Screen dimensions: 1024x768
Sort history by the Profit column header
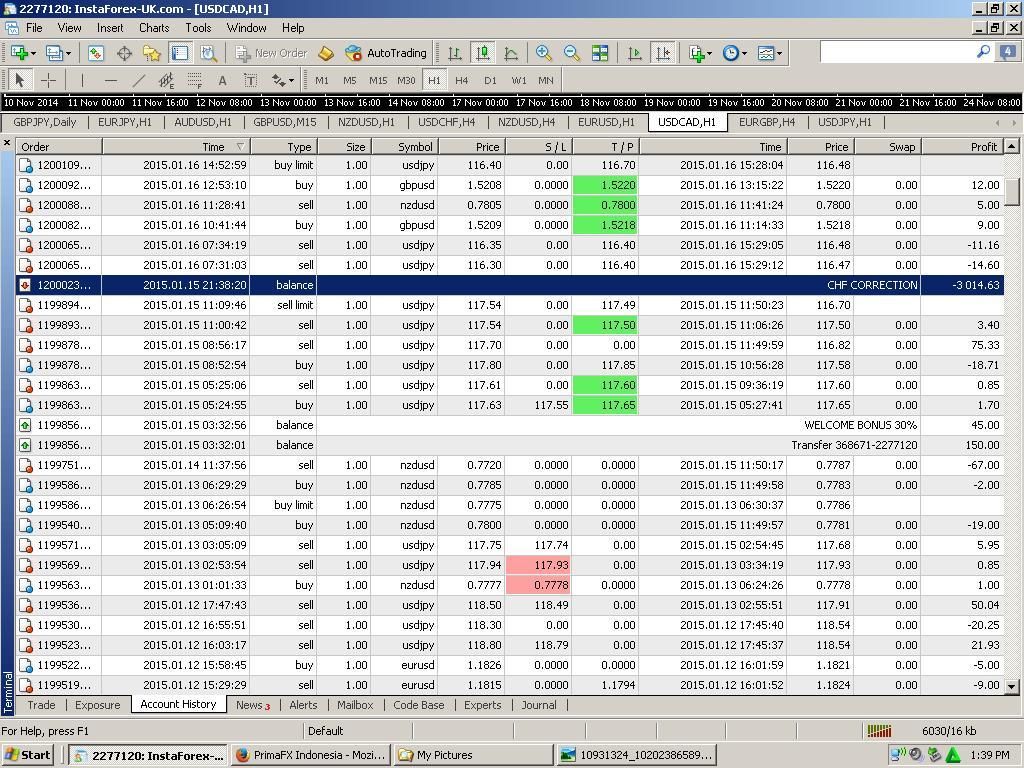pyautogui.click(x=962, y=147)
